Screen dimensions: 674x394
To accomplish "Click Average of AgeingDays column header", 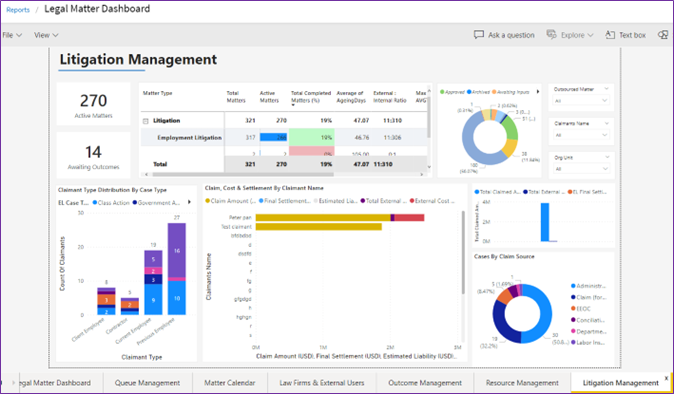I will coord(351,97).
